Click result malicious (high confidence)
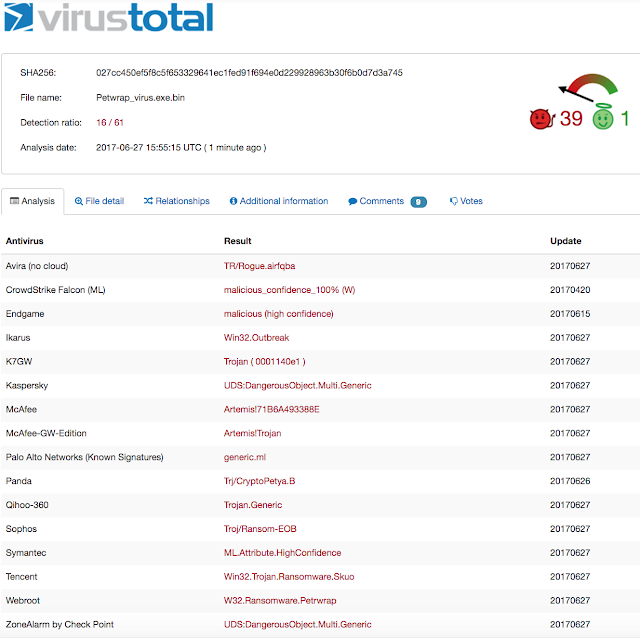Screen dimensions: 640x638 [x=278, y=314]
